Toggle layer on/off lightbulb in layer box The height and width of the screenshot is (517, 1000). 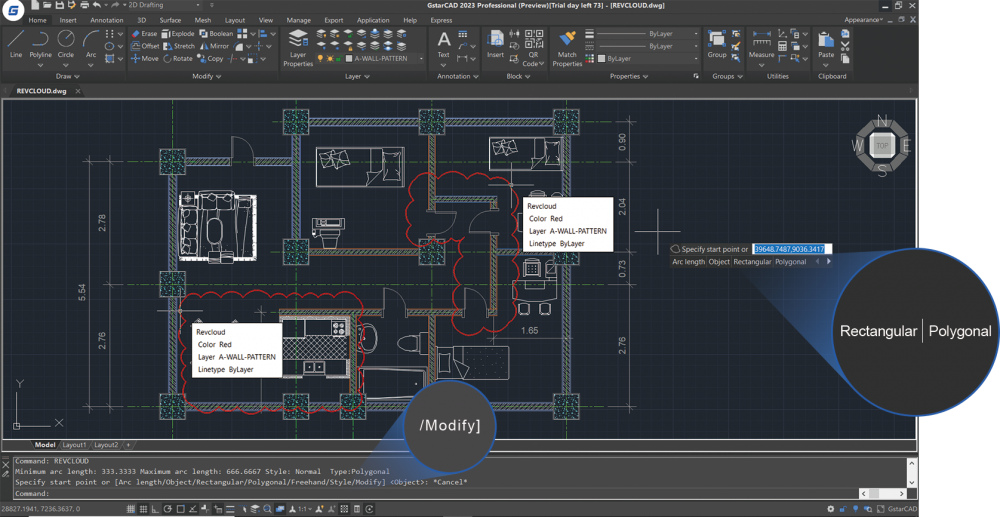[321, 59]
